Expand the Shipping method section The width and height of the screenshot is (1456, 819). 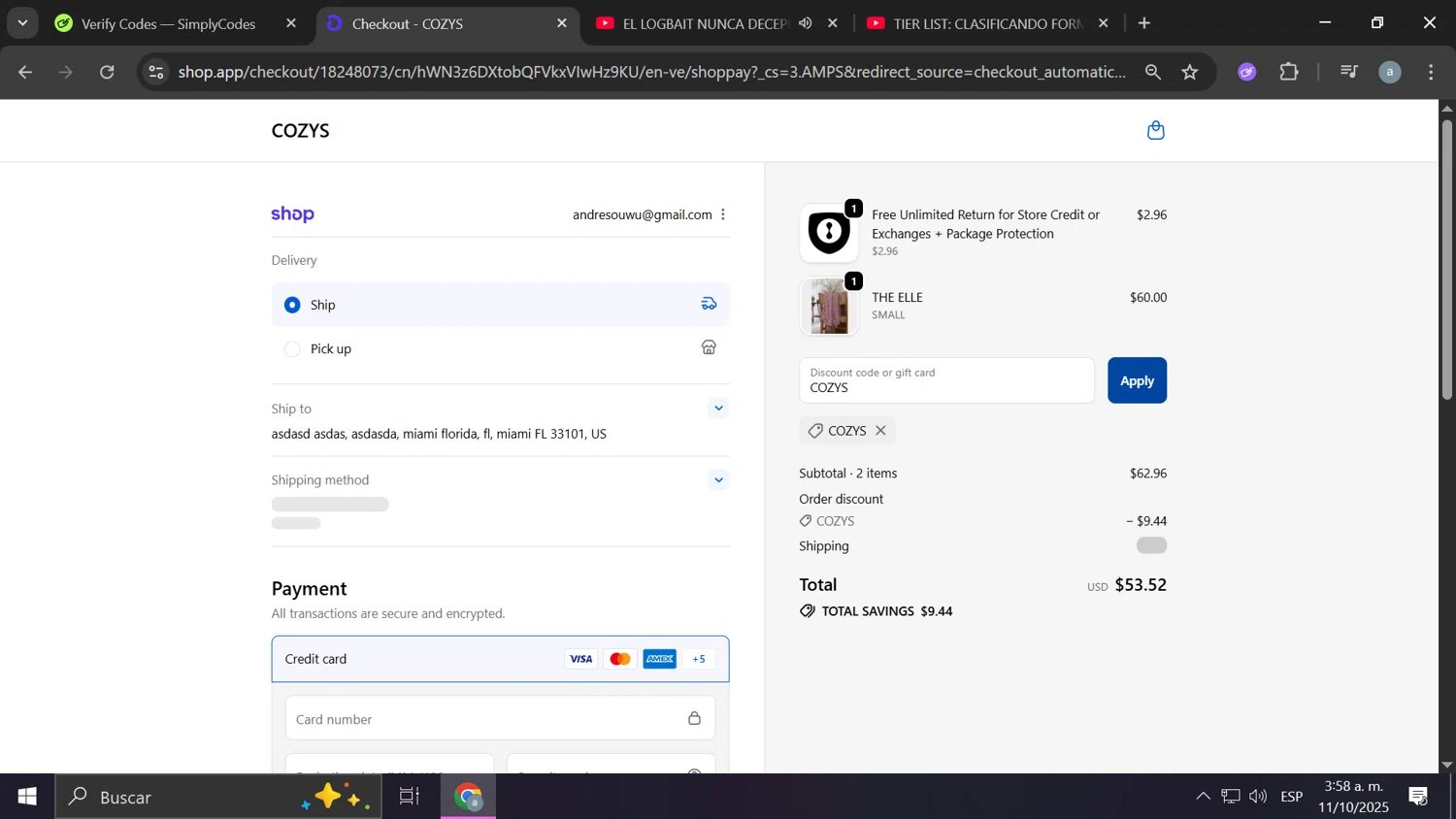[718, 479]
